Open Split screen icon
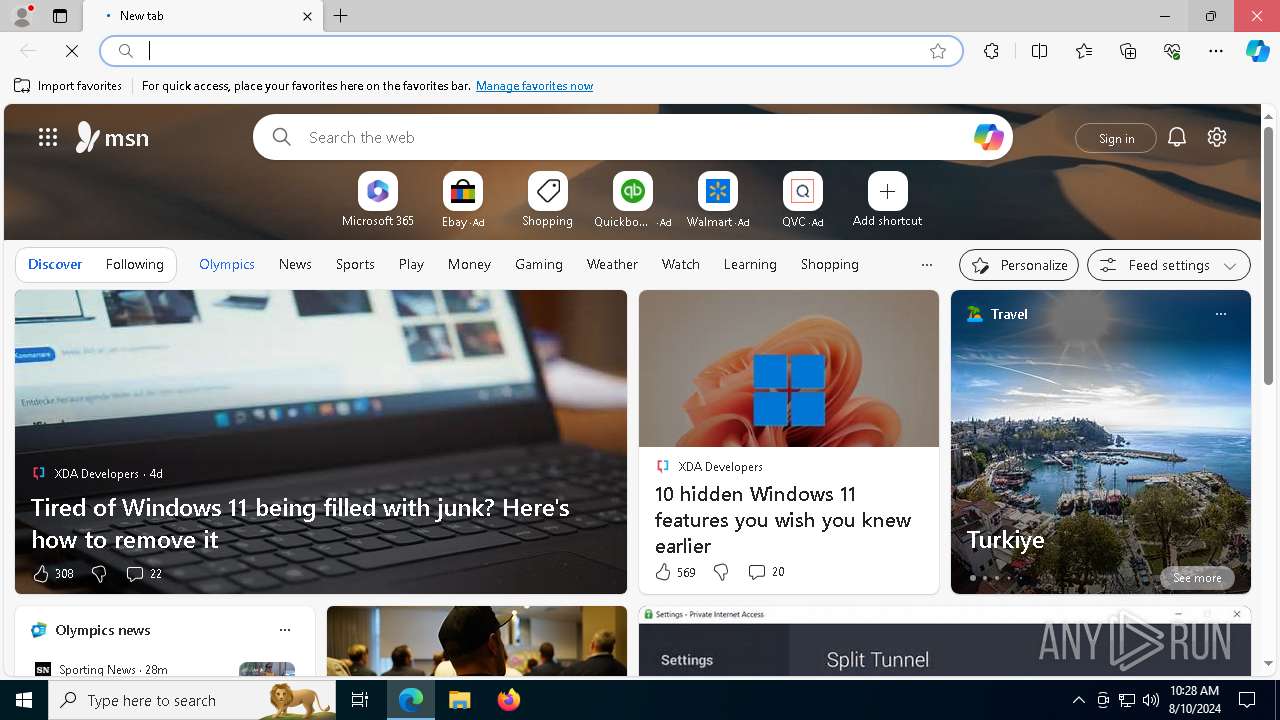 coord(1040,51)
